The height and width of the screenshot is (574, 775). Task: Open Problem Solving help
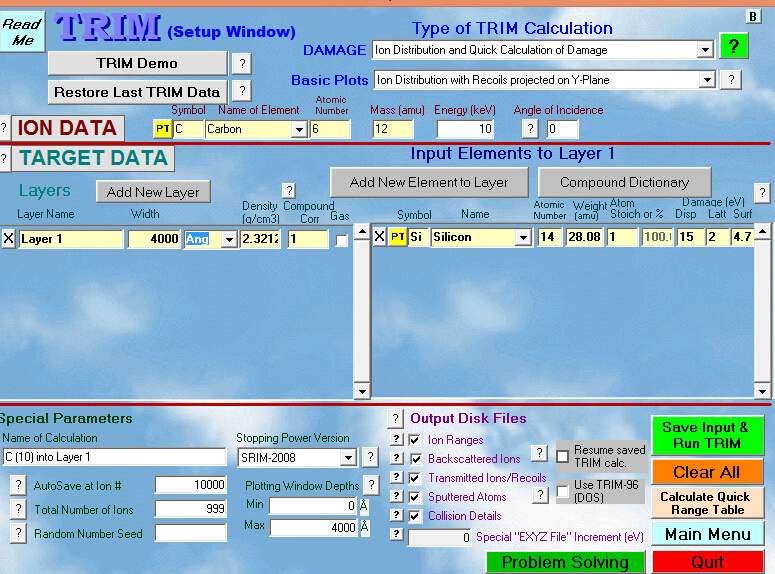pos(566,562)
